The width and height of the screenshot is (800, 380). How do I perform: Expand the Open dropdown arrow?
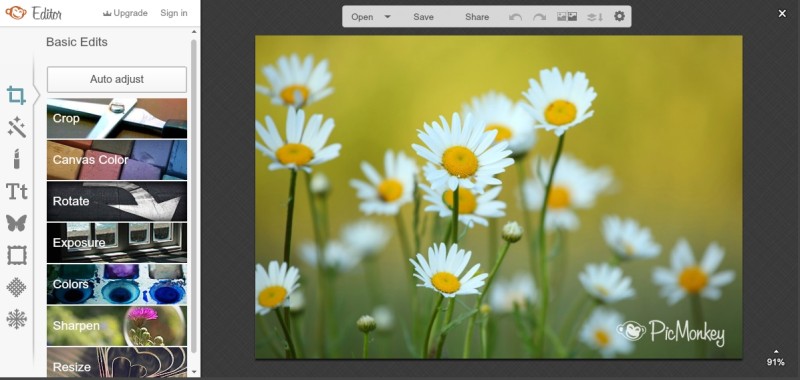387,16
